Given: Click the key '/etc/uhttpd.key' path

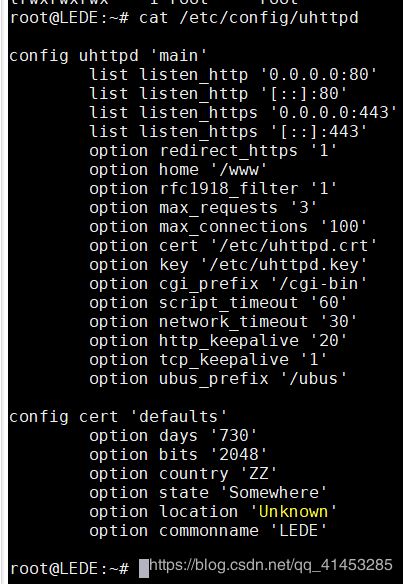Looking at the screenshot, I should [x=283, y=264].
